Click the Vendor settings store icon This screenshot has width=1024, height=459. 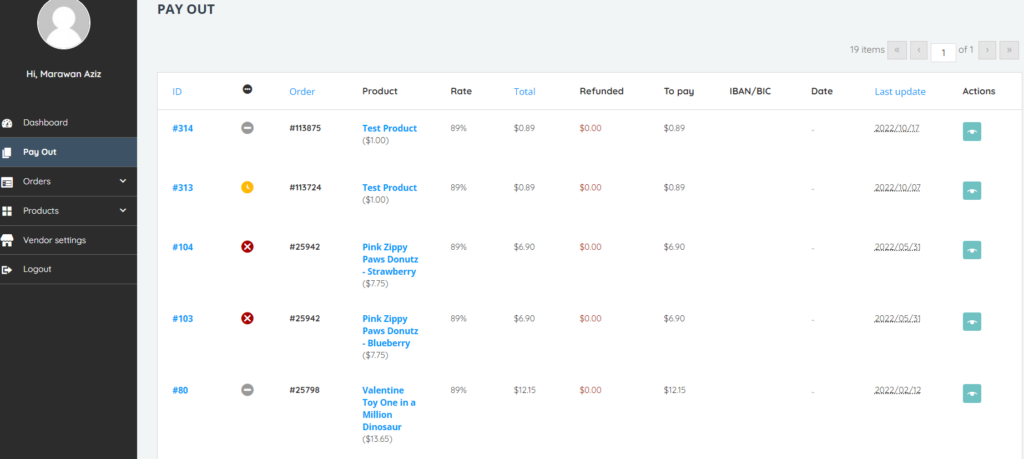pyautogui.click(x=8, y=240)
